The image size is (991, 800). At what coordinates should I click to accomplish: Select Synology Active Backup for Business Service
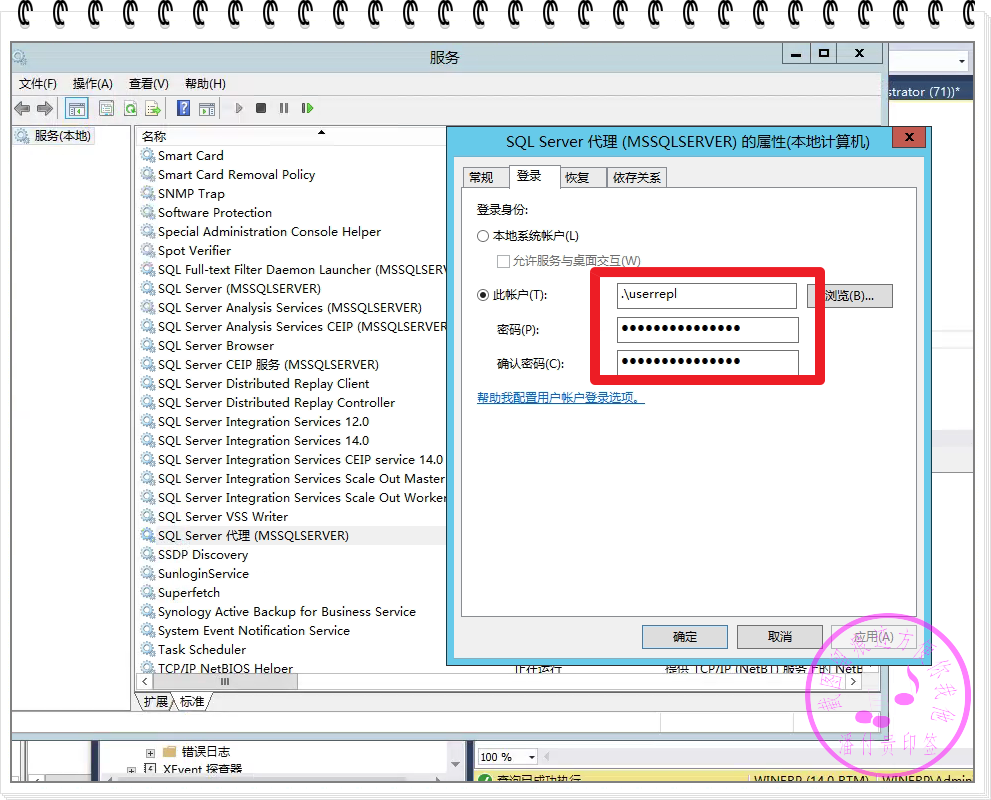click(x=292, y=611)
